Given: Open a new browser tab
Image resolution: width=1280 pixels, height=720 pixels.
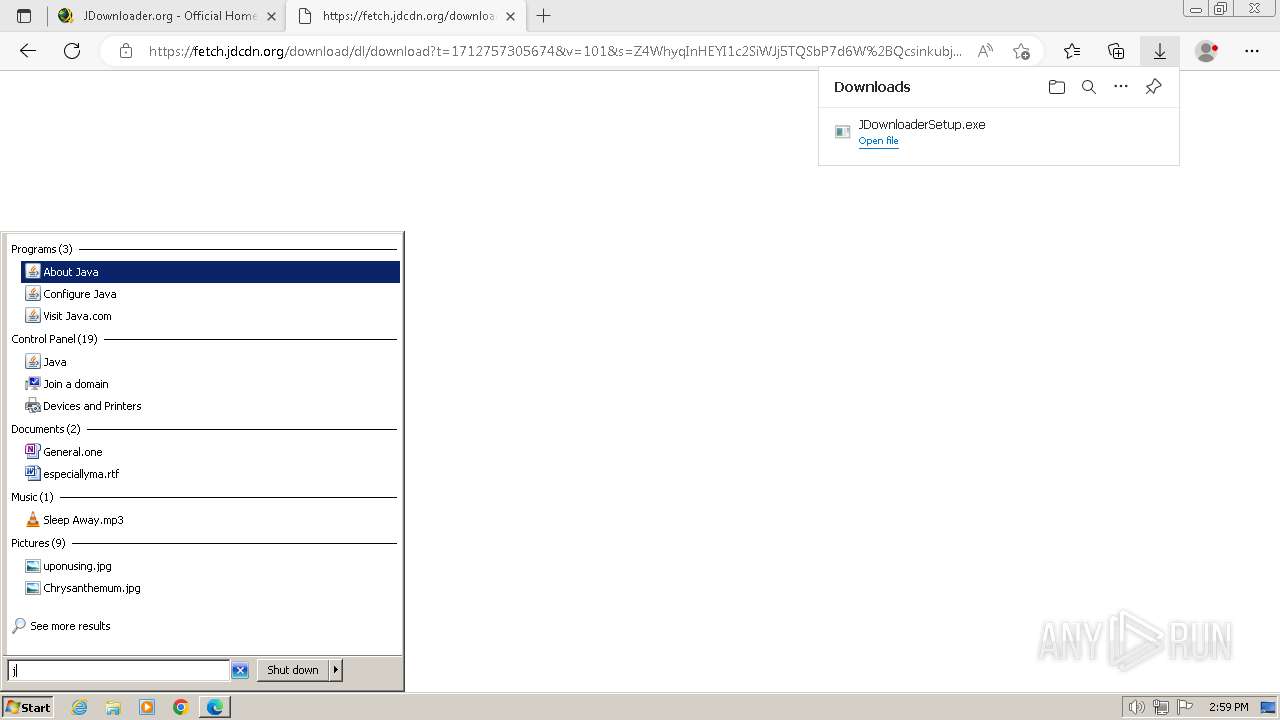Looking at the screenshot, I should [x=544, y=16].
